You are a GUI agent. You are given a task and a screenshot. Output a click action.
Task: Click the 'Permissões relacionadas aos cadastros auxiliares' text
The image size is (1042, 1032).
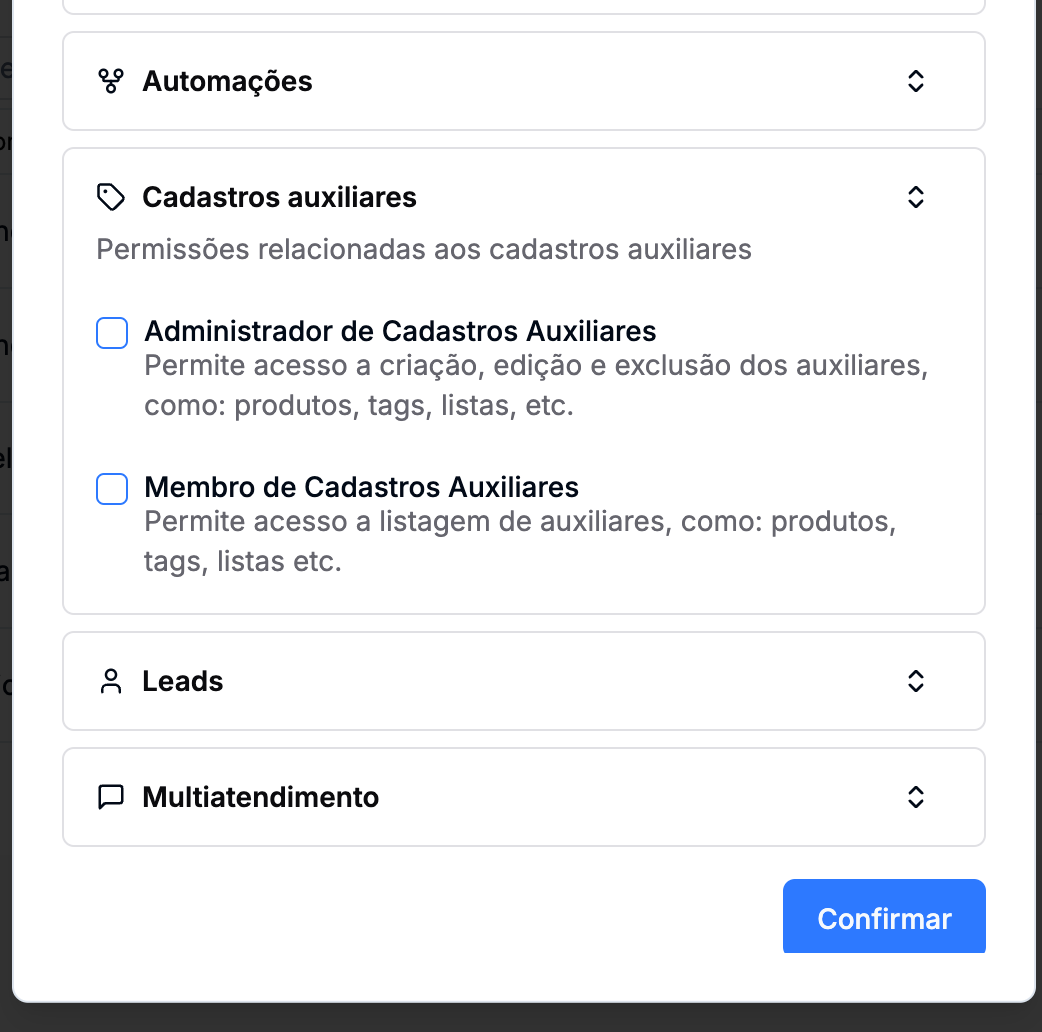click(x=424, y=249)
